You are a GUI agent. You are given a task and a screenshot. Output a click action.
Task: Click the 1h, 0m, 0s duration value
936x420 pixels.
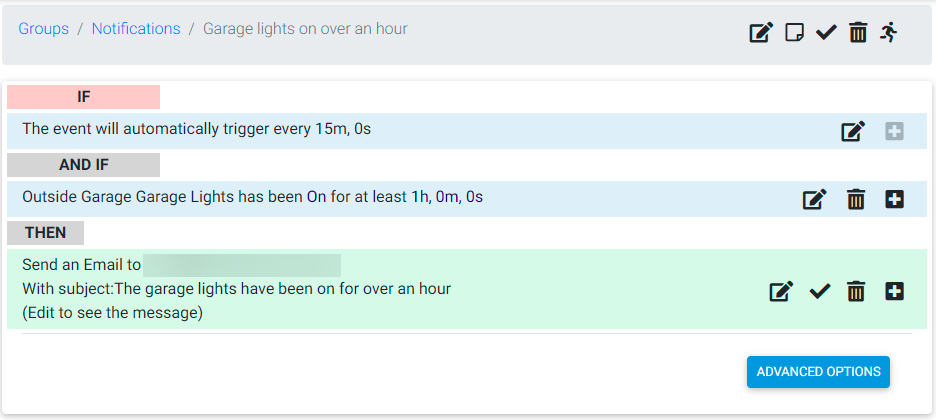pos(447,197)
